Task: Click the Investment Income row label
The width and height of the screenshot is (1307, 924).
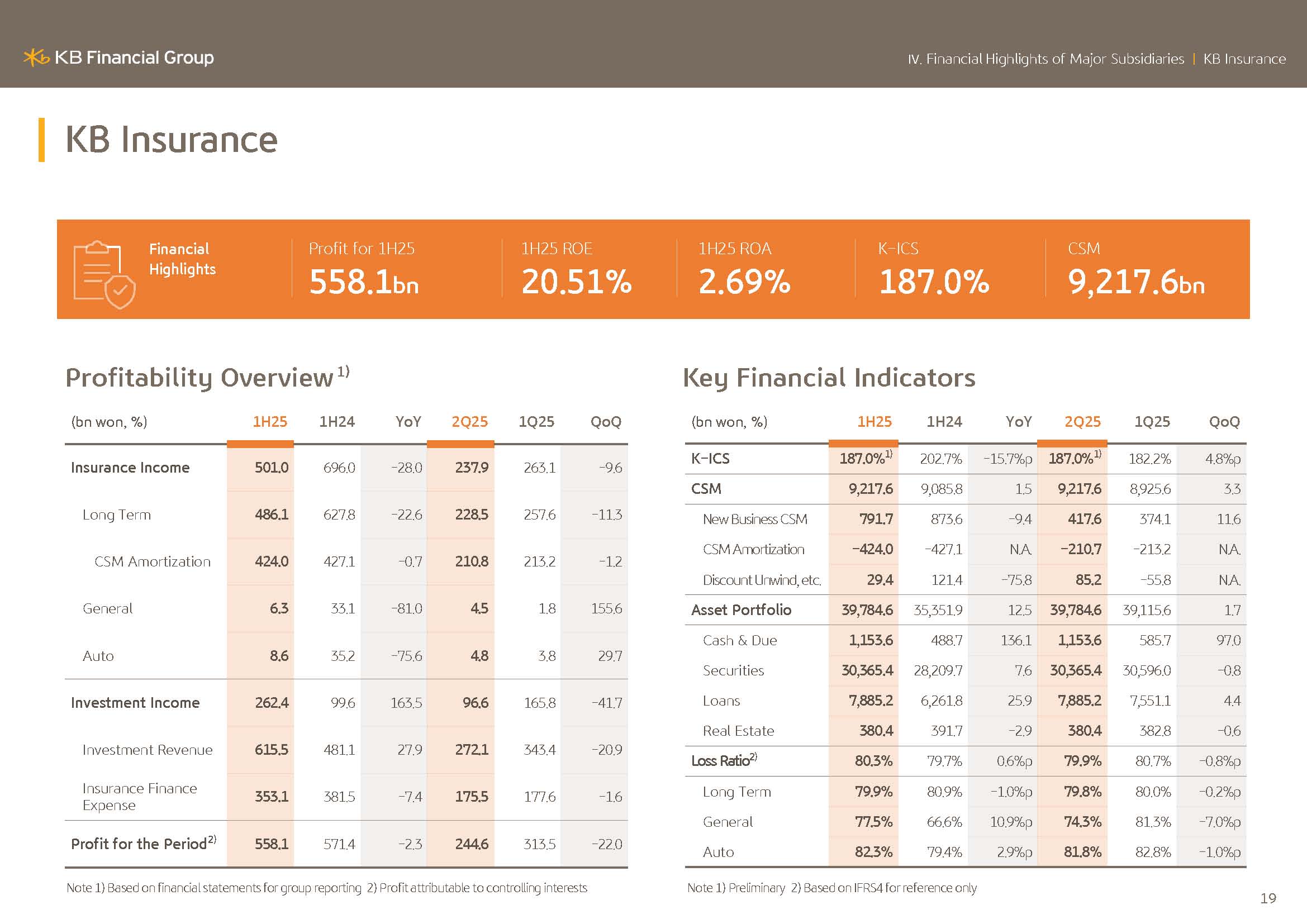Action: (x=135, y=703)
